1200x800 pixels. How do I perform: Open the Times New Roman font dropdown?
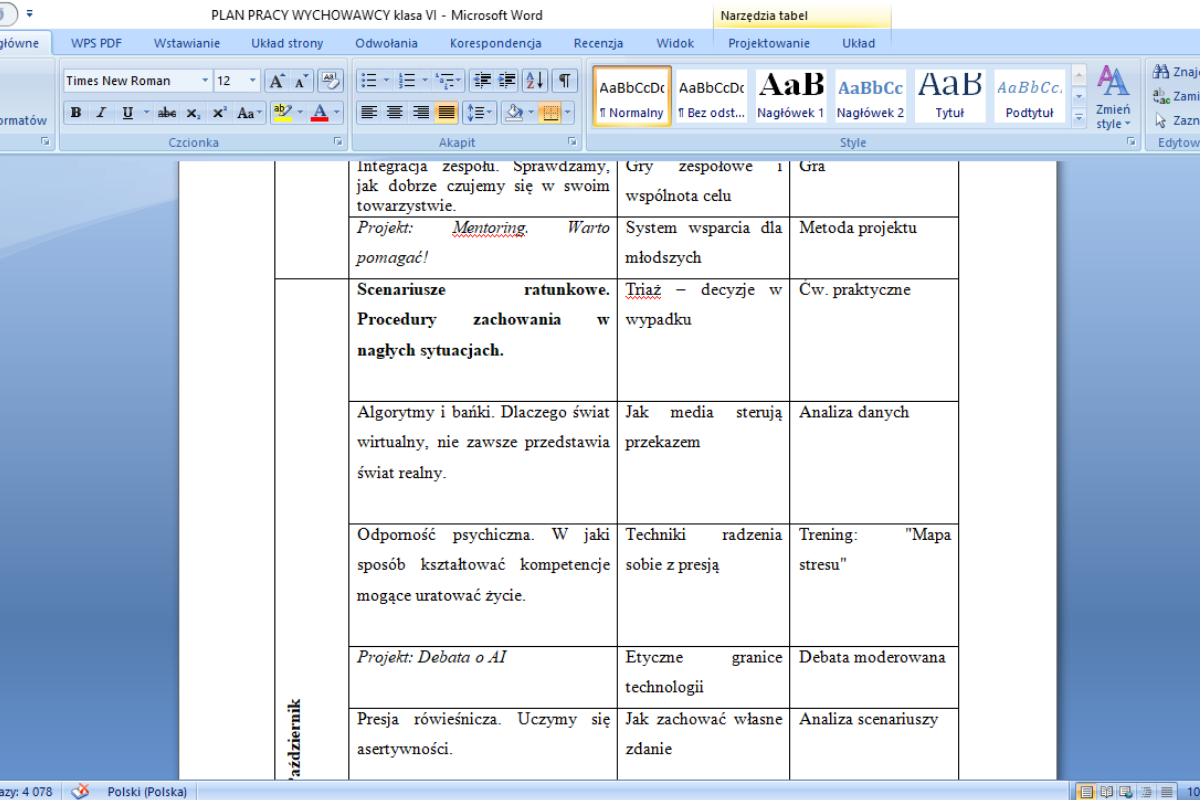tap(205, 81)
